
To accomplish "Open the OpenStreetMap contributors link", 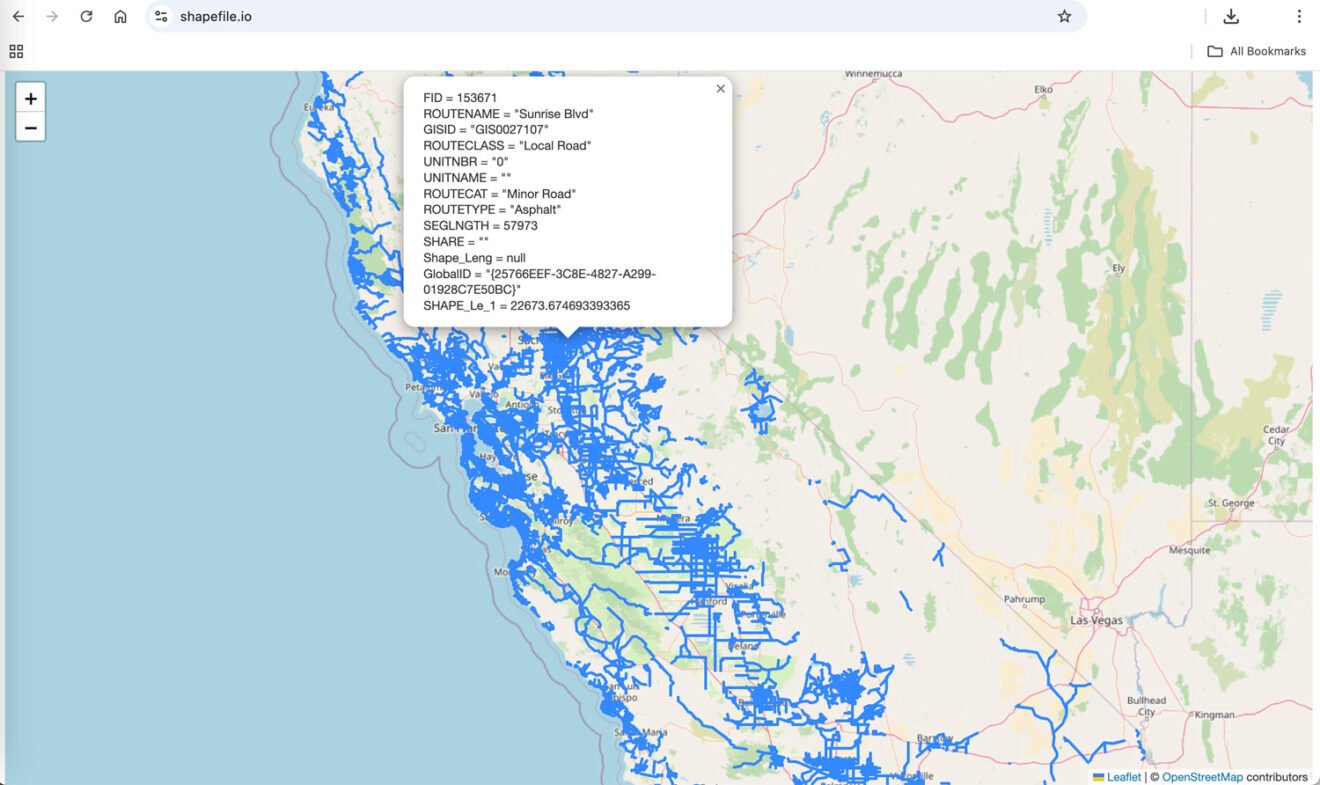I will point(1204,777).
